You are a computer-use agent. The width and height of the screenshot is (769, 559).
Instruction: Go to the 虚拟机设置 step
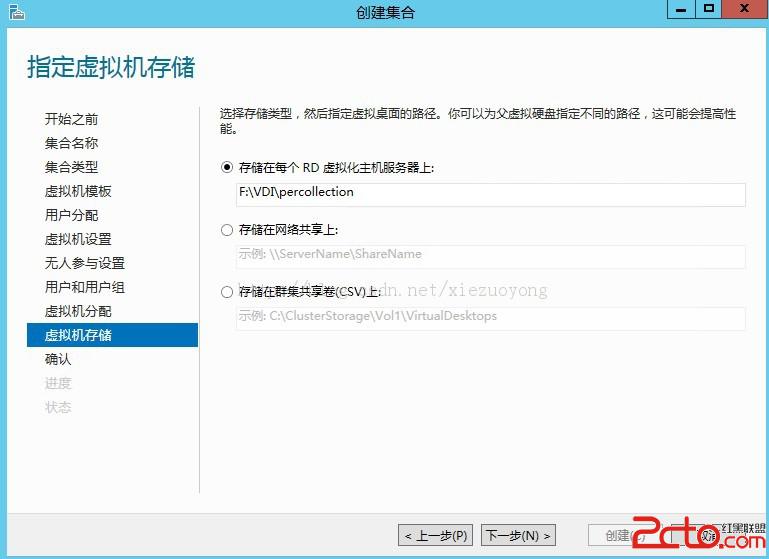pyautogui.click(x=78, y=239)
